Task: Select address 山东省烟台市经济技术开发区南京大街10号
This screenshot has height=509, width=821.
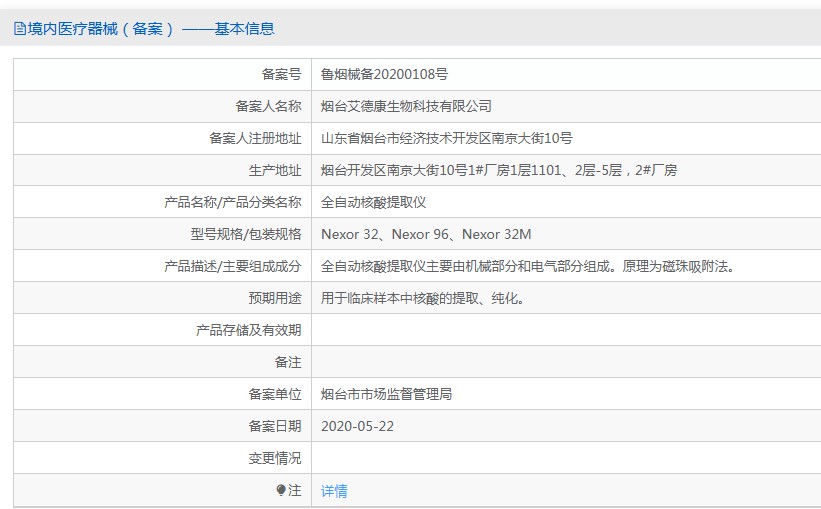Action: [447, 138]
